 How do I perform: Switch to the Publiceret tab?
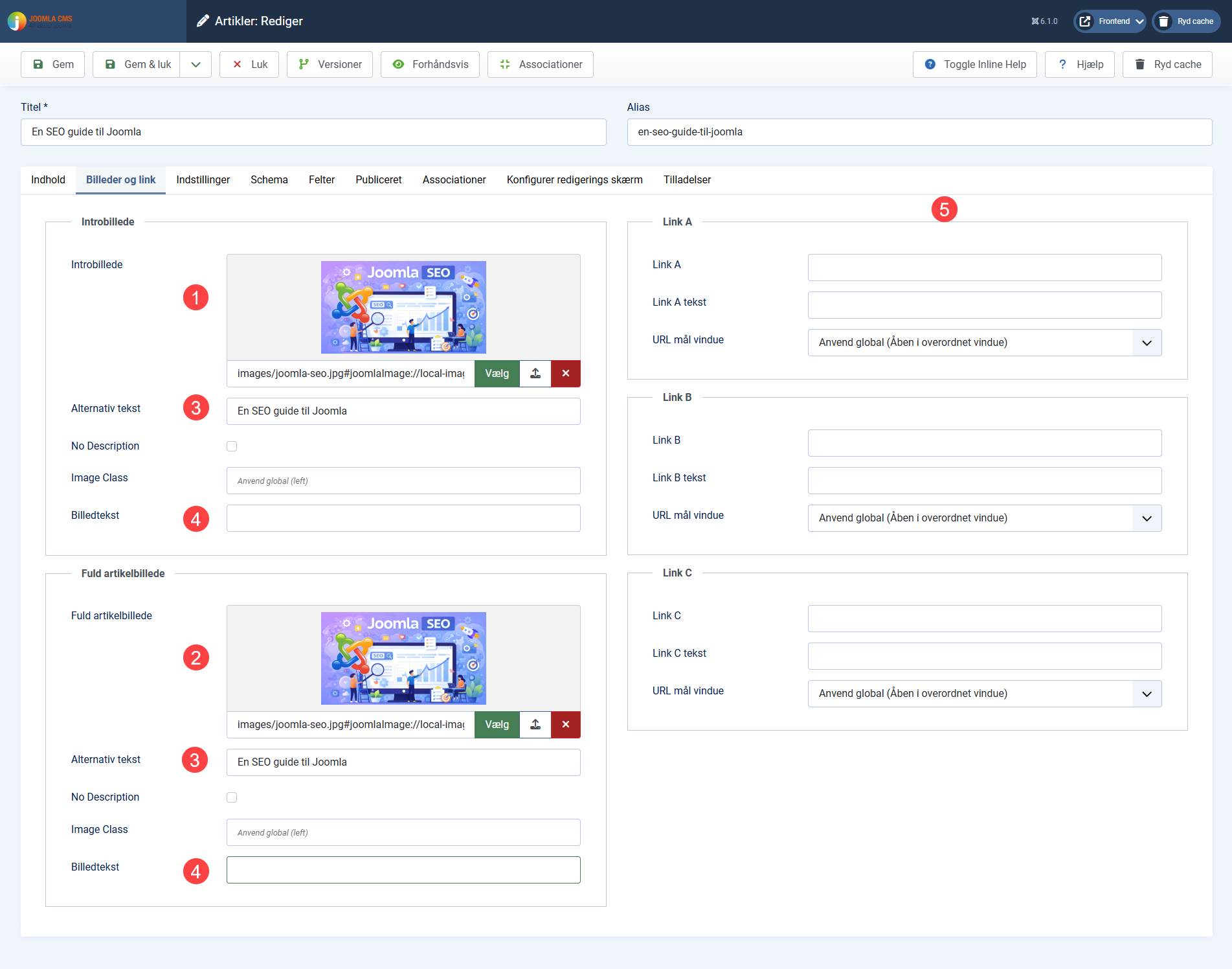(x=378, y=180)
